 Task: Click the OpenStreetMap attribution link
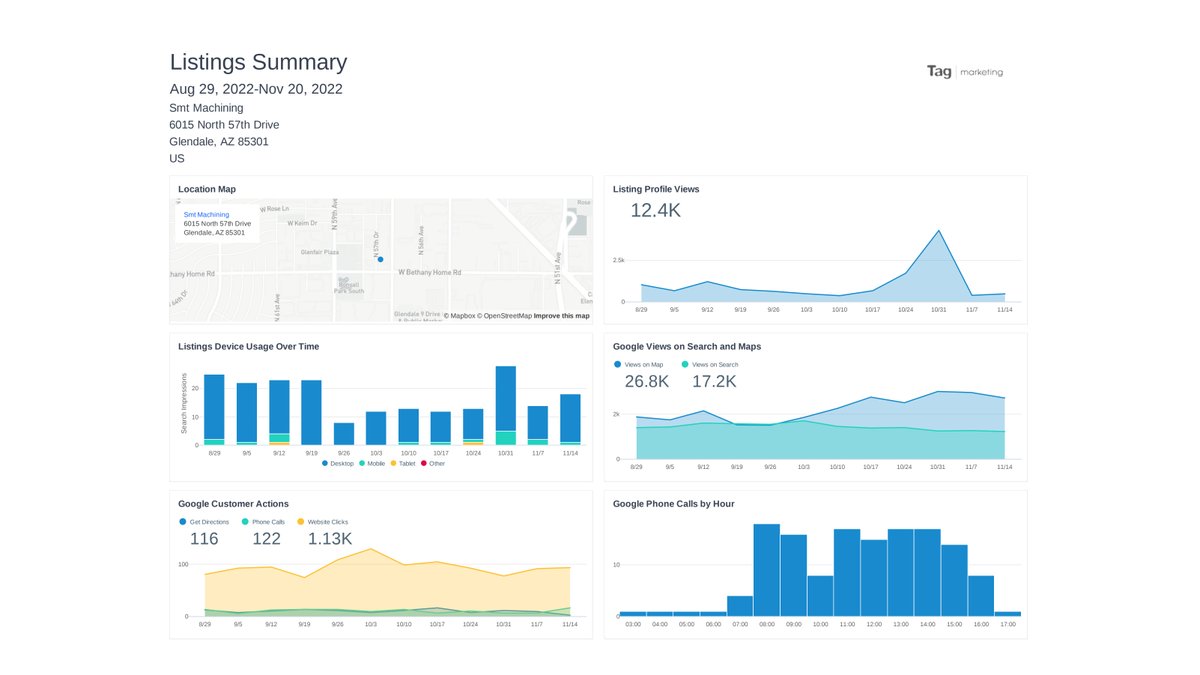507,315
